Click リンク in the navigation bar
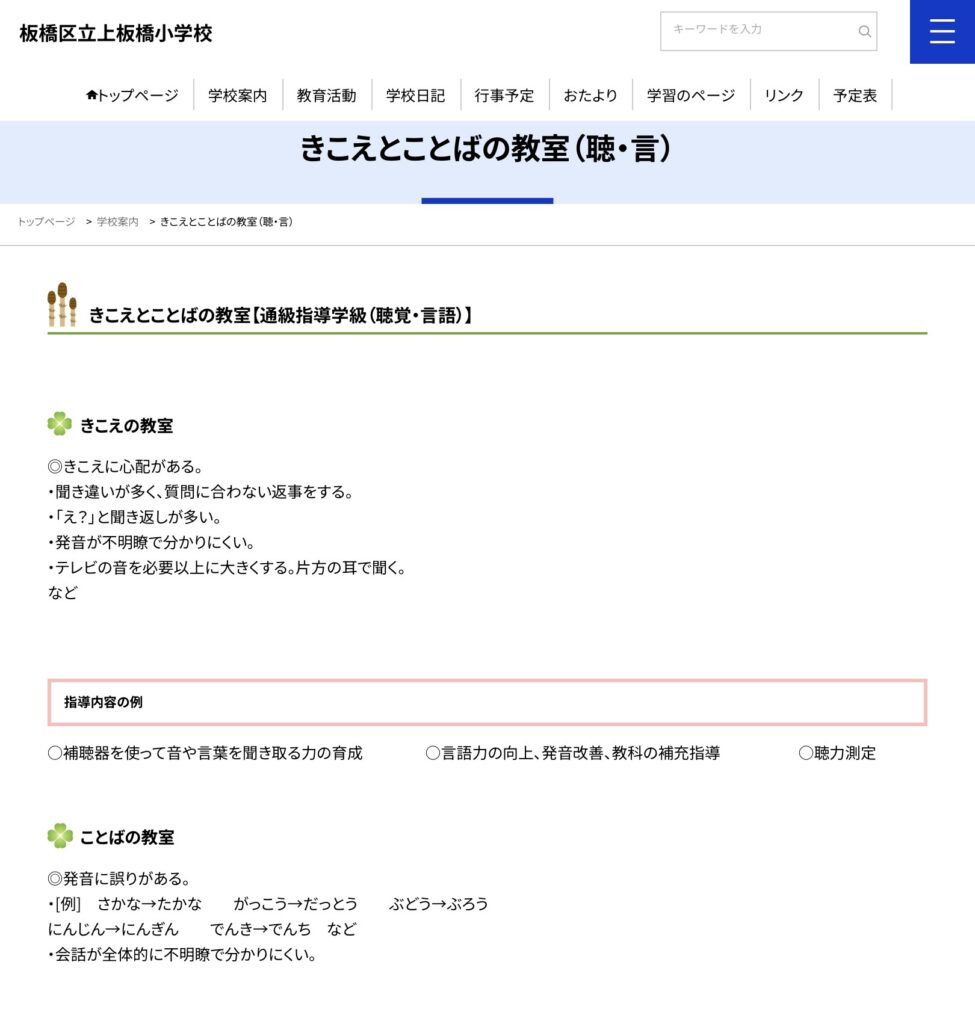This screenshot has width=975, height=1024. coord(784,95)
